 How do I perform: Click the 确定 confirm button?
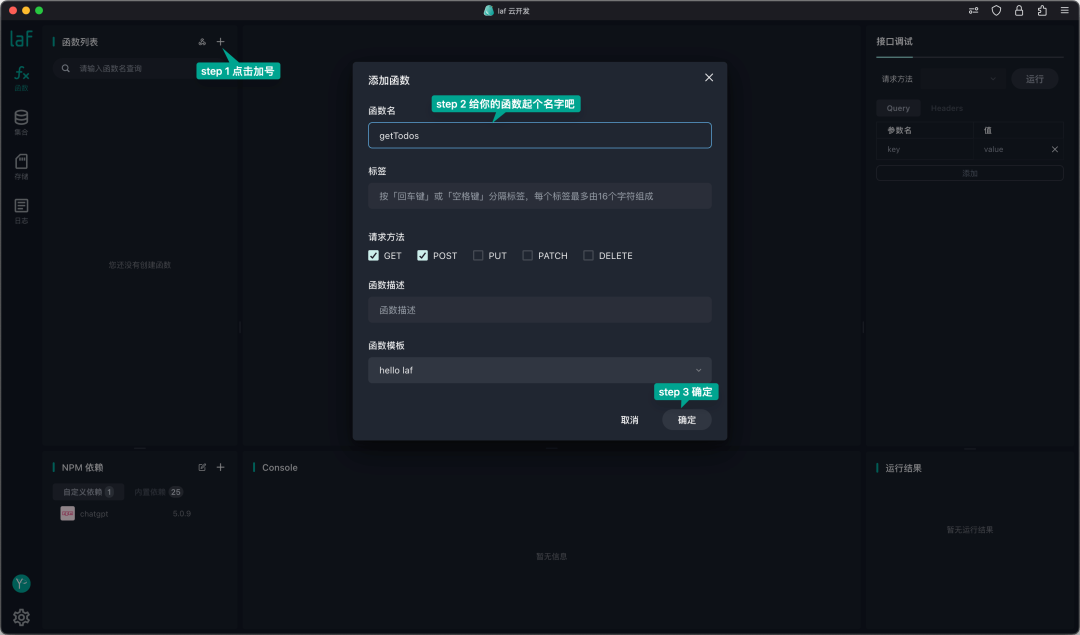tap(687, 419)
